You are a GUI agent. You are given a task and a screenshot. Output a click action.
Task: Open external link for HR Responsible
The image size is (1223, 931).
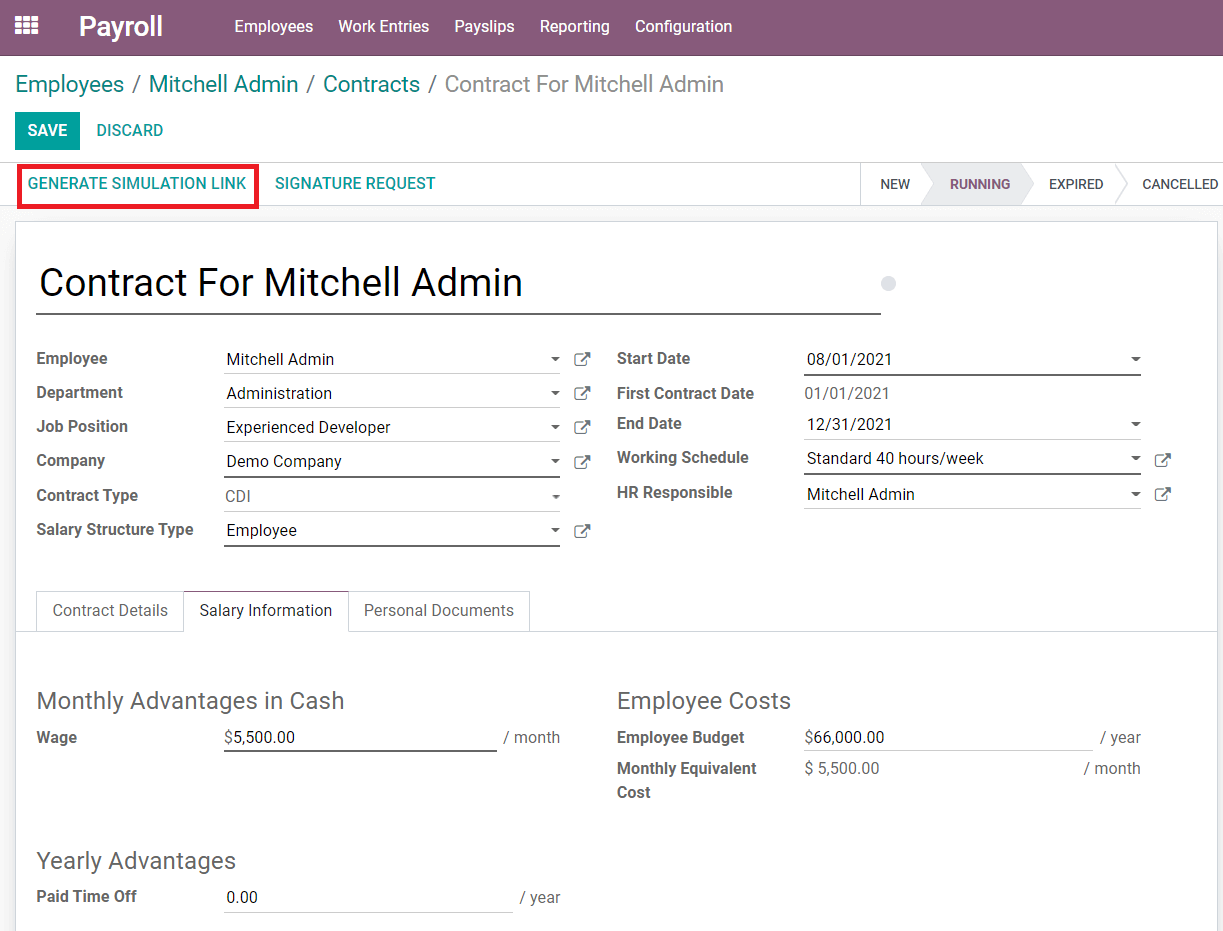click(1162, 495)
